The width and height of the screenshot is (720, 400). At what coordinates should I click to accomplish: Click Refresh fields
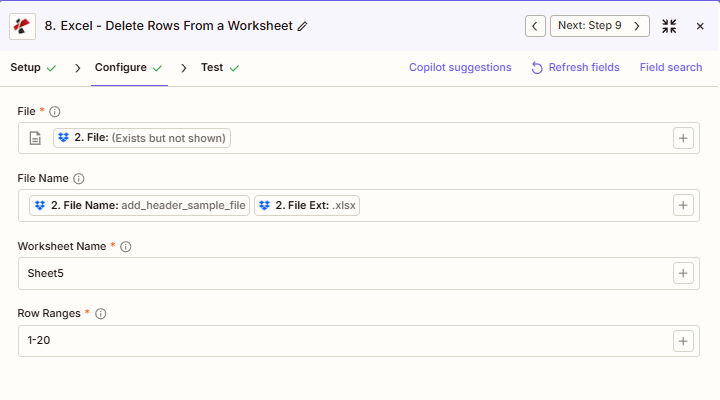pos(575,68)
